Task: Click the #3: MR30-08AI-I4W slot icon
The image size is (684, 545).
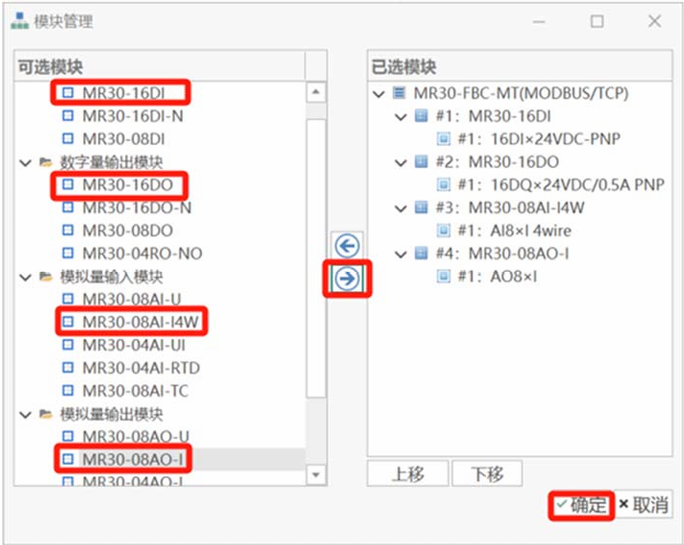Action: coord(421,207)
